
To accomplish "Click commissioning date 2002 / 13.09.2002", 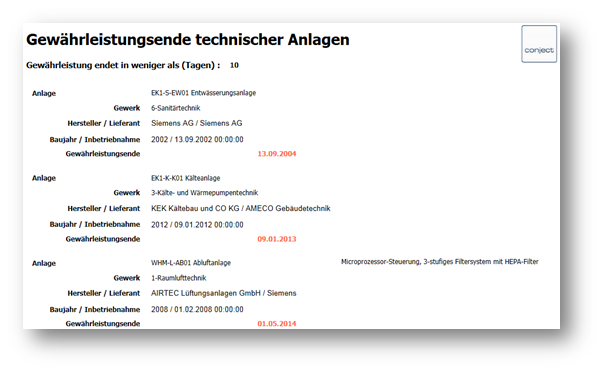I will click(197, 140).
